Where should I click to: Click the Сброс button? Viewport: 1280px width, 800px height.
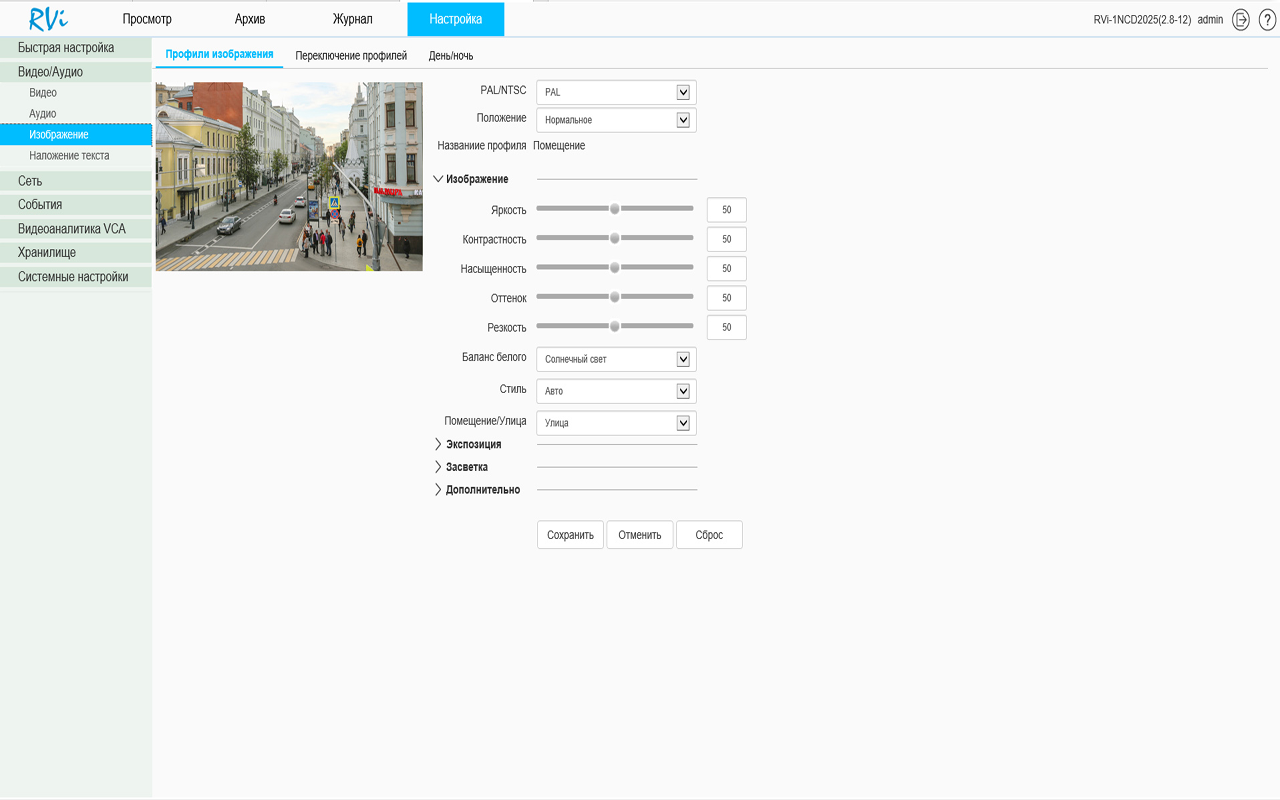click(709, 534)
